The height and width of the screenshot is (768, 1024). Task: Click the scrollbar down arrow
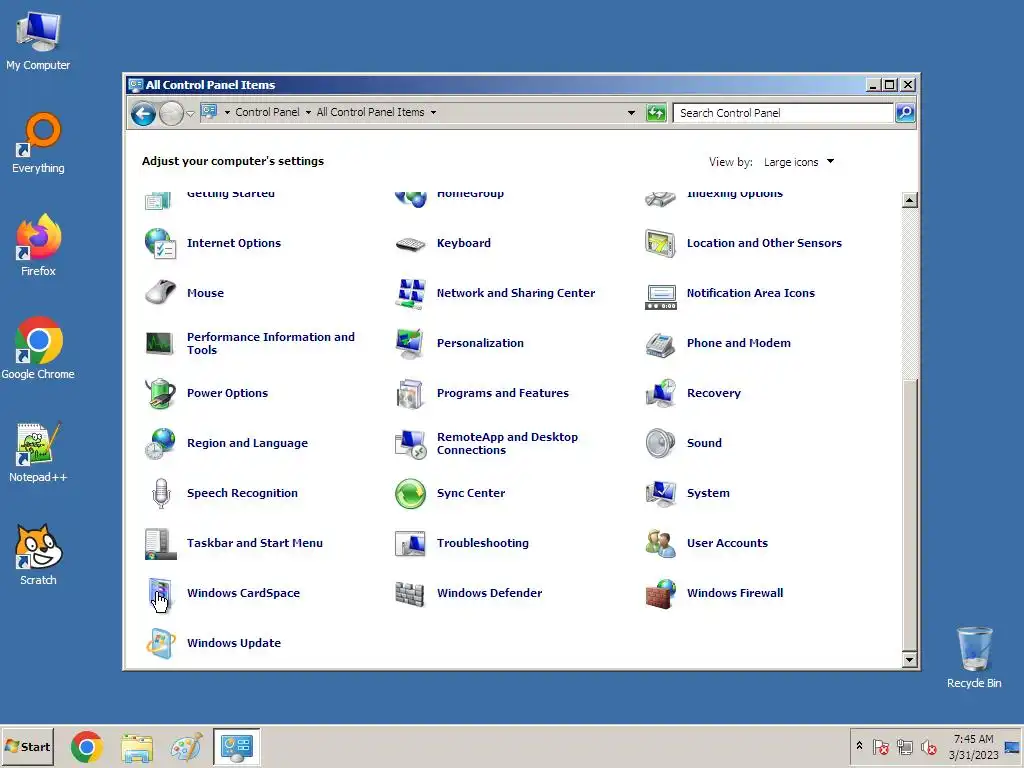pyautogui.click(x=909, y=659)
